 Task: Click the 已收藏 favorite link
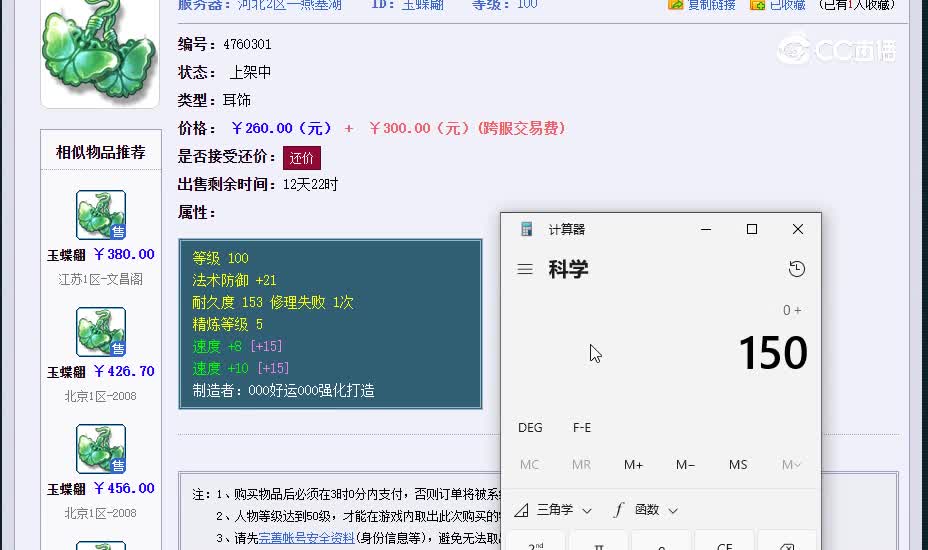point(787,5)
